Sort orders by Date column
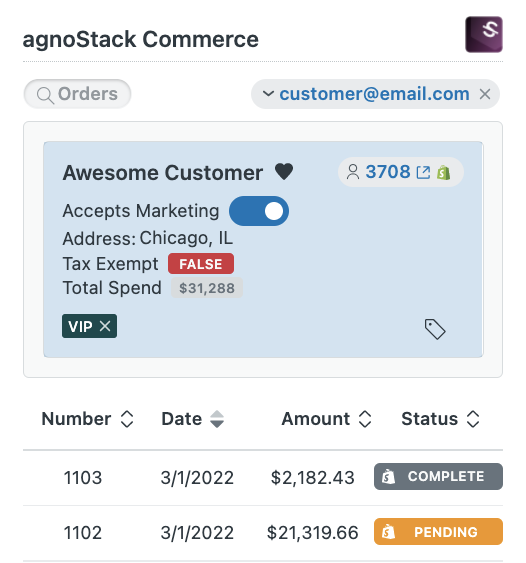This screenshot has width=526, height=563. (x=192, y=419)
